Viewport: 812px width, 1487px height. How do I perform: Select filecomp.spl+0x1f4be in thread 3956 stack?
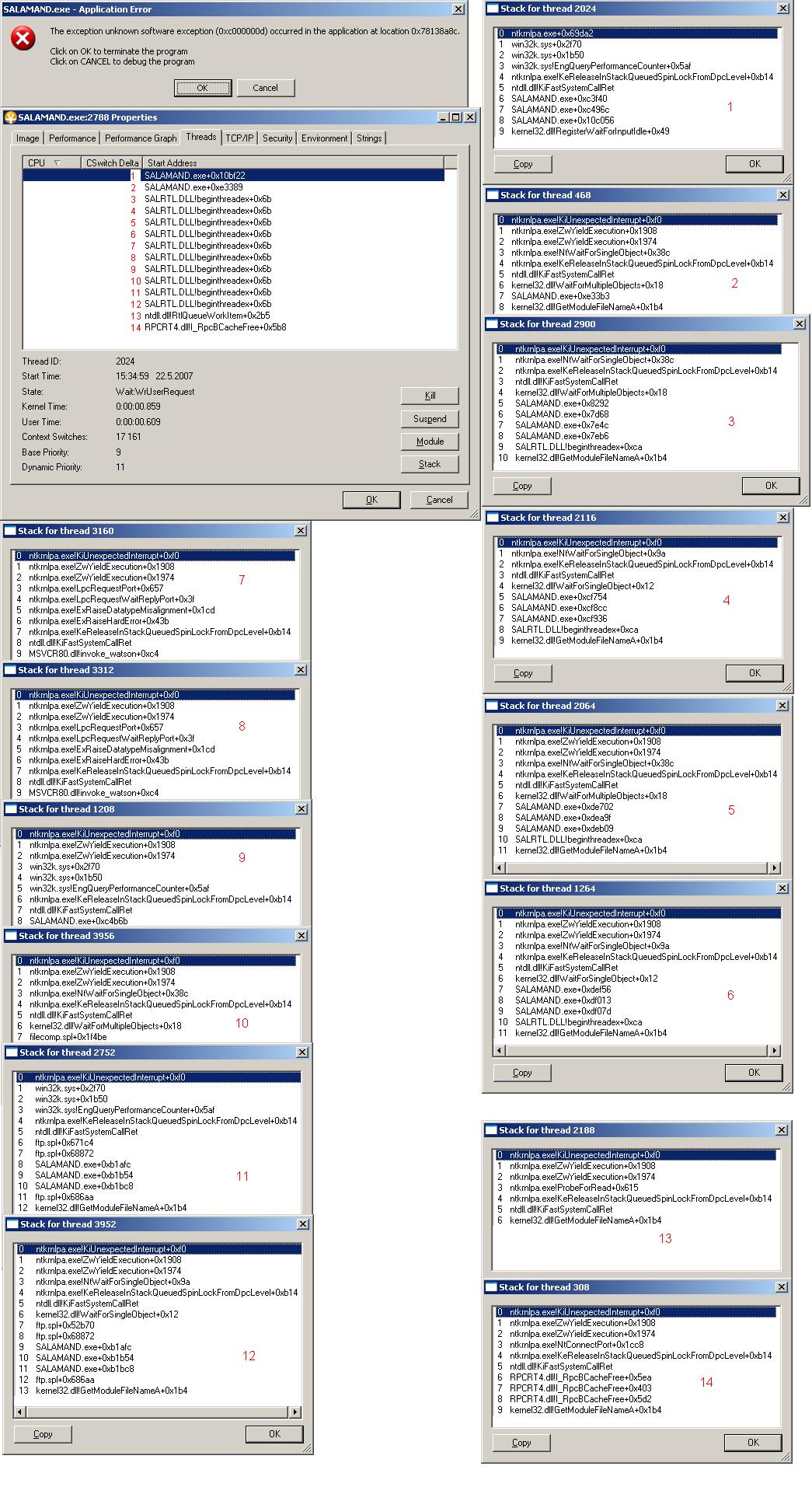[155, 1037]
